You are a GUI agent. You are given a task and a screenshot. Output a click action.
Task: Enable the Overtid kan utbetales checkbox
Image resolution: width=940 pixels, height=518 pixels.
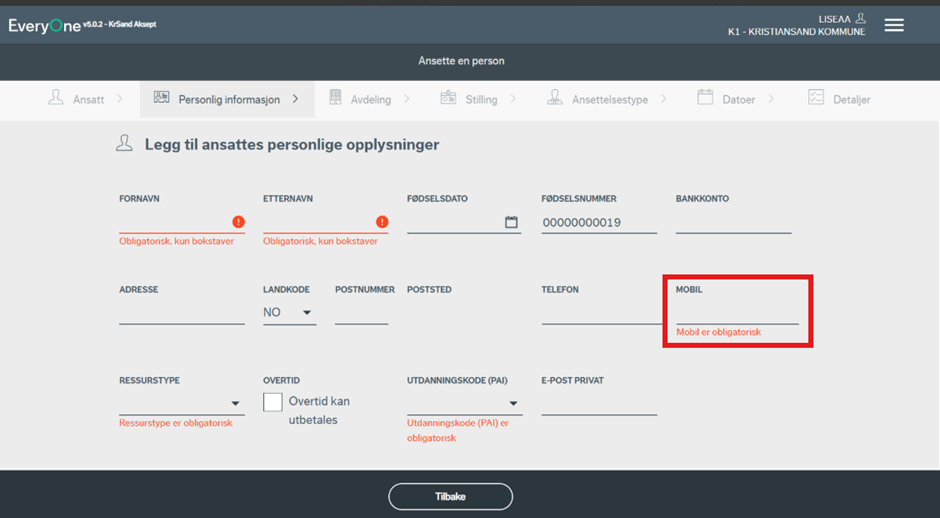coord(273,402)
